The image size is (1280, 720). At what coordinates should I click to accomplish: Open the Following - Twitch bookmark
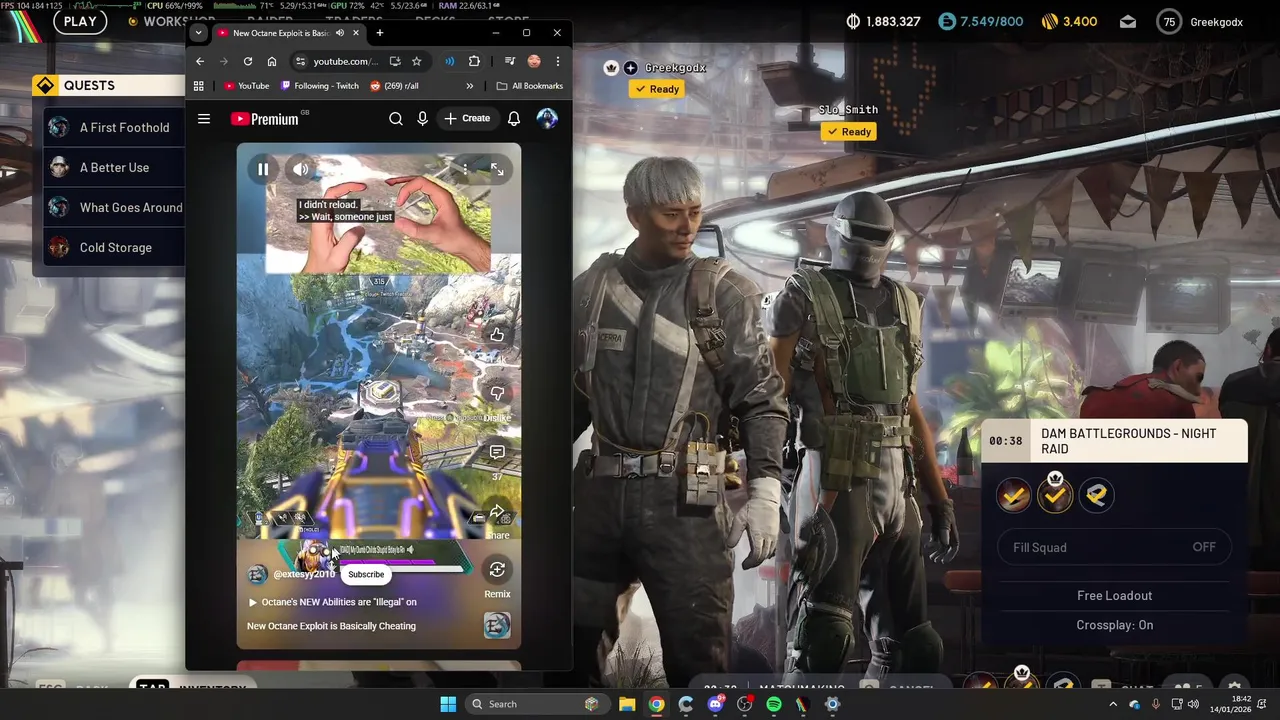click(320, 86)
